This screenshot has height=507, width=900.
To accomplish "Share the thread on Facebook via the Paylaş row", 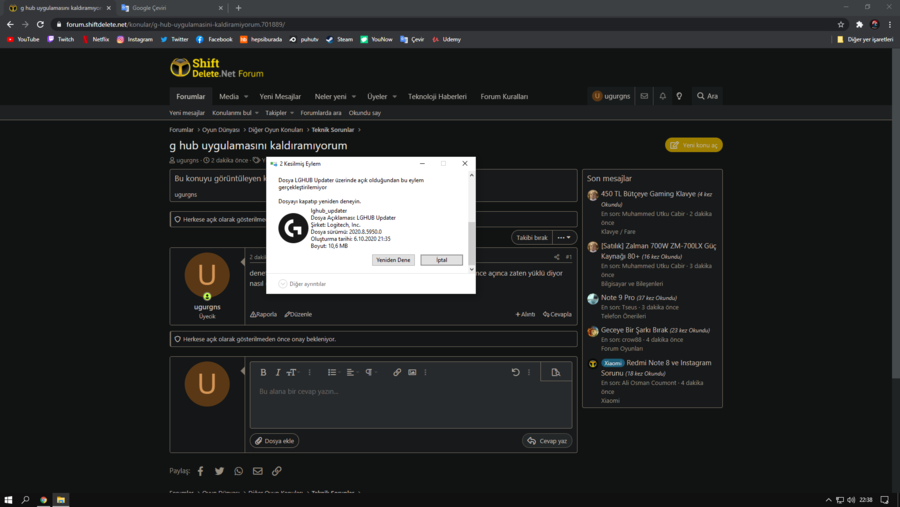I will 200,471.
